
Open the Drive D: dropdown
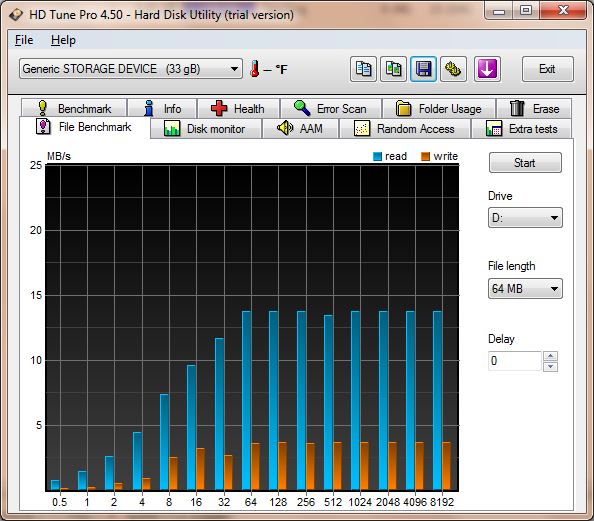pos(525,218)
